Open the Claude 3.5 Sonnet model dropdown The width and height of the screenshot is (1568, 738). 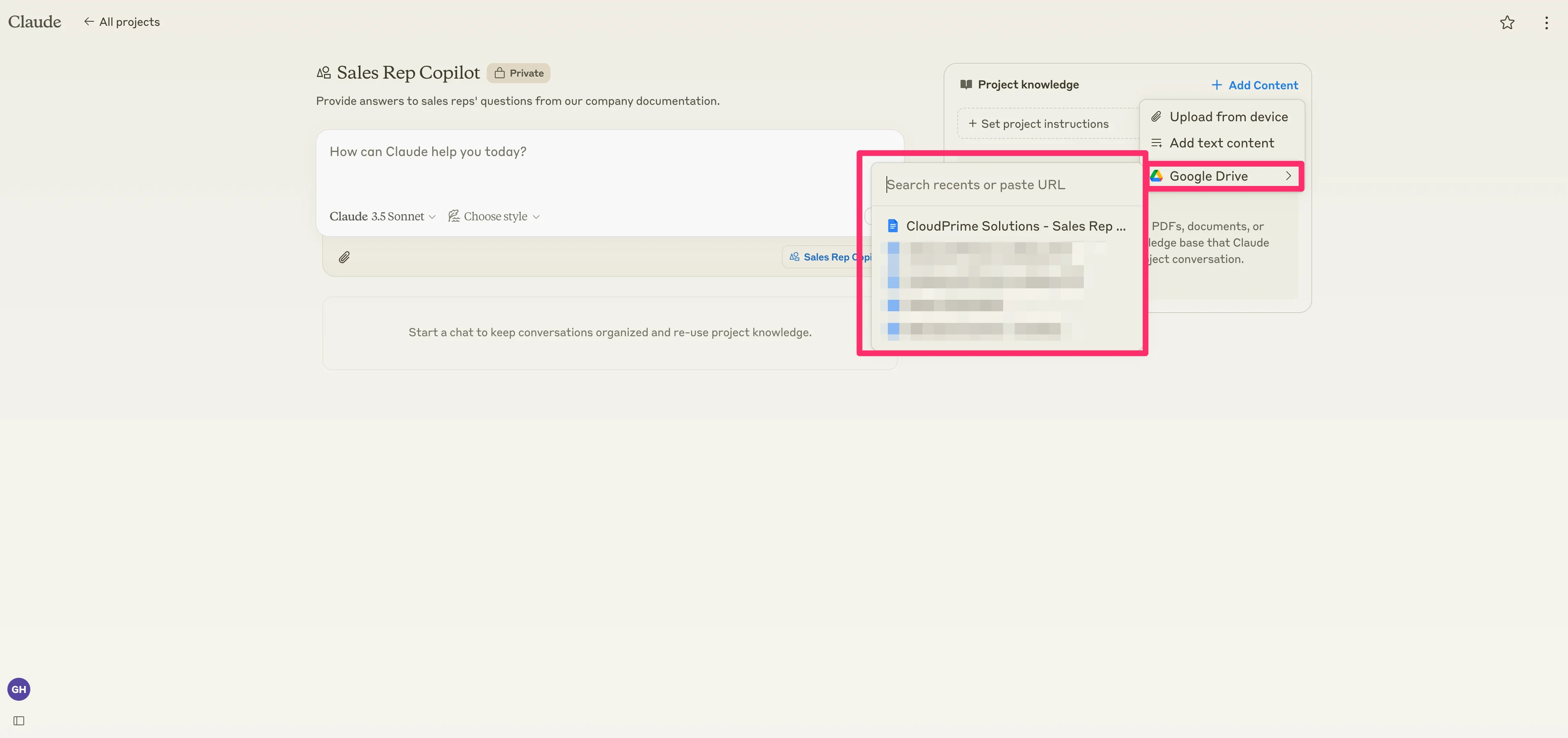[x=382, y=217]
